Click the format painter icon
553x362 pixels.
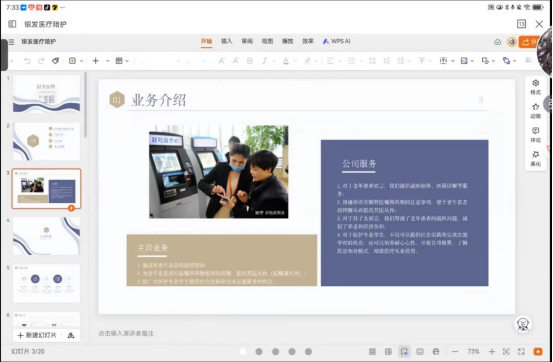coord(55,61)
